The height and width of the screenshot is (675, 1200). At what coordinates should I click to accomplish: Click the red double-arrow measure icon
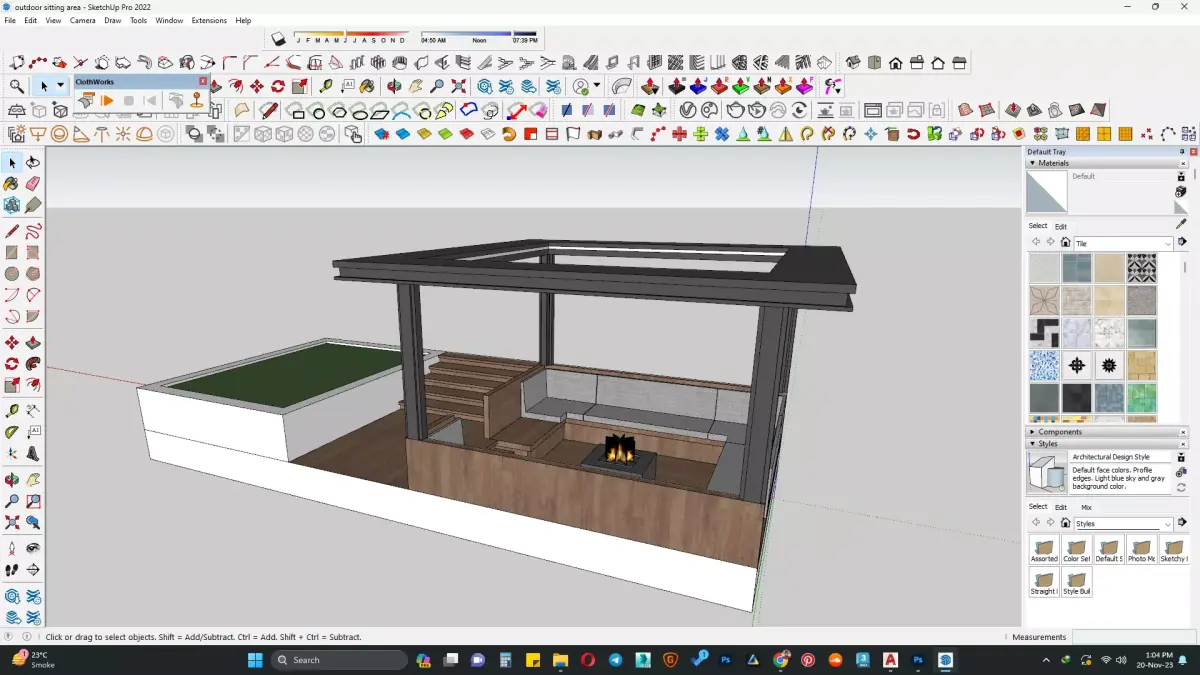[x=516, y=110]
